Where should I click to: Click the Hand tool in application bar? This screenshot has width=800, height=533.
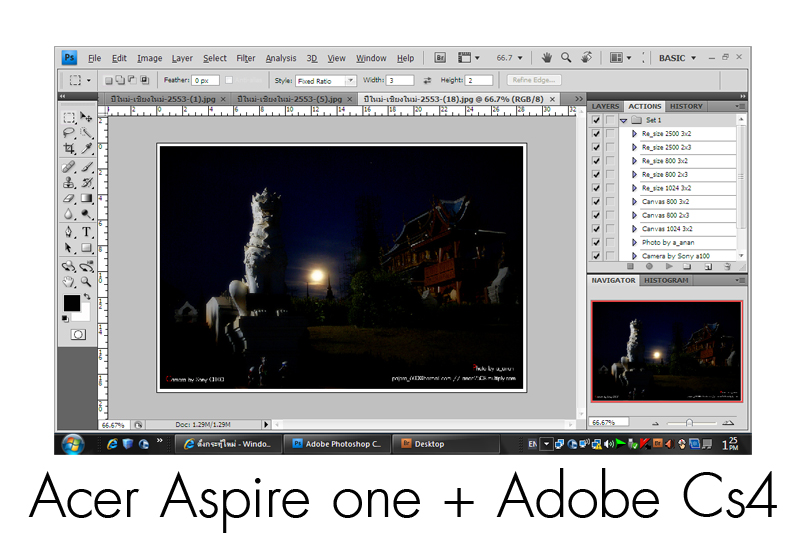(x=547, y=58)
